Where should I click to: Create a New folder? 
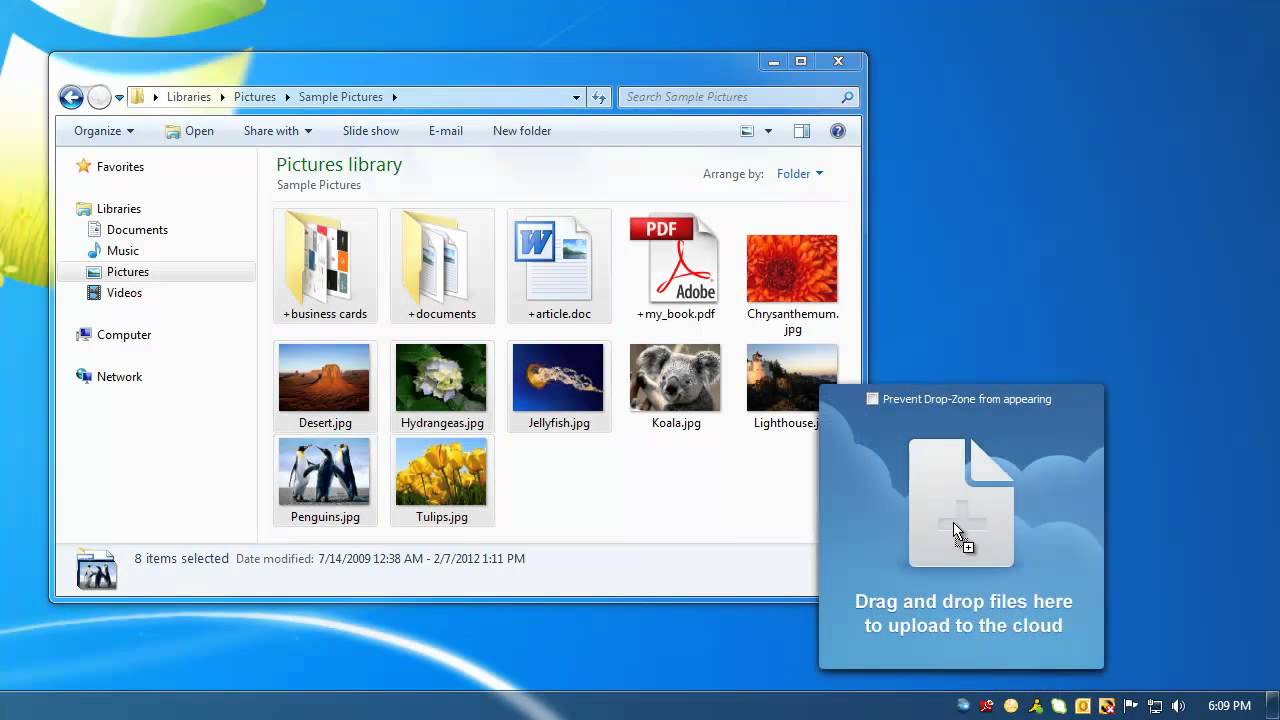(522, 131)
